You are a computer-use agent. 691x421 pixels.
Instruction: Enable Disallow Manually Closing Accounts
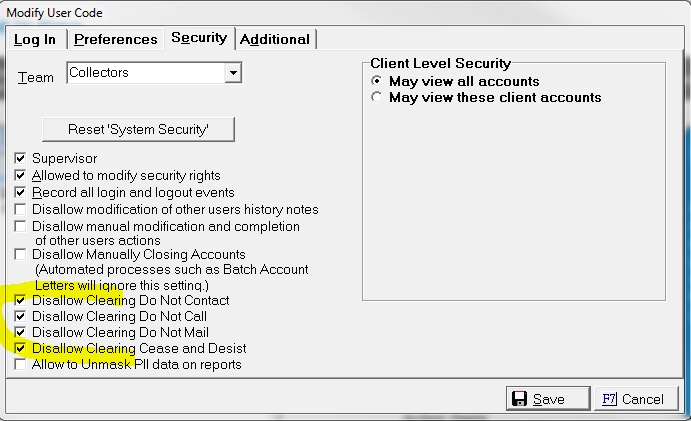pos(21,255)
